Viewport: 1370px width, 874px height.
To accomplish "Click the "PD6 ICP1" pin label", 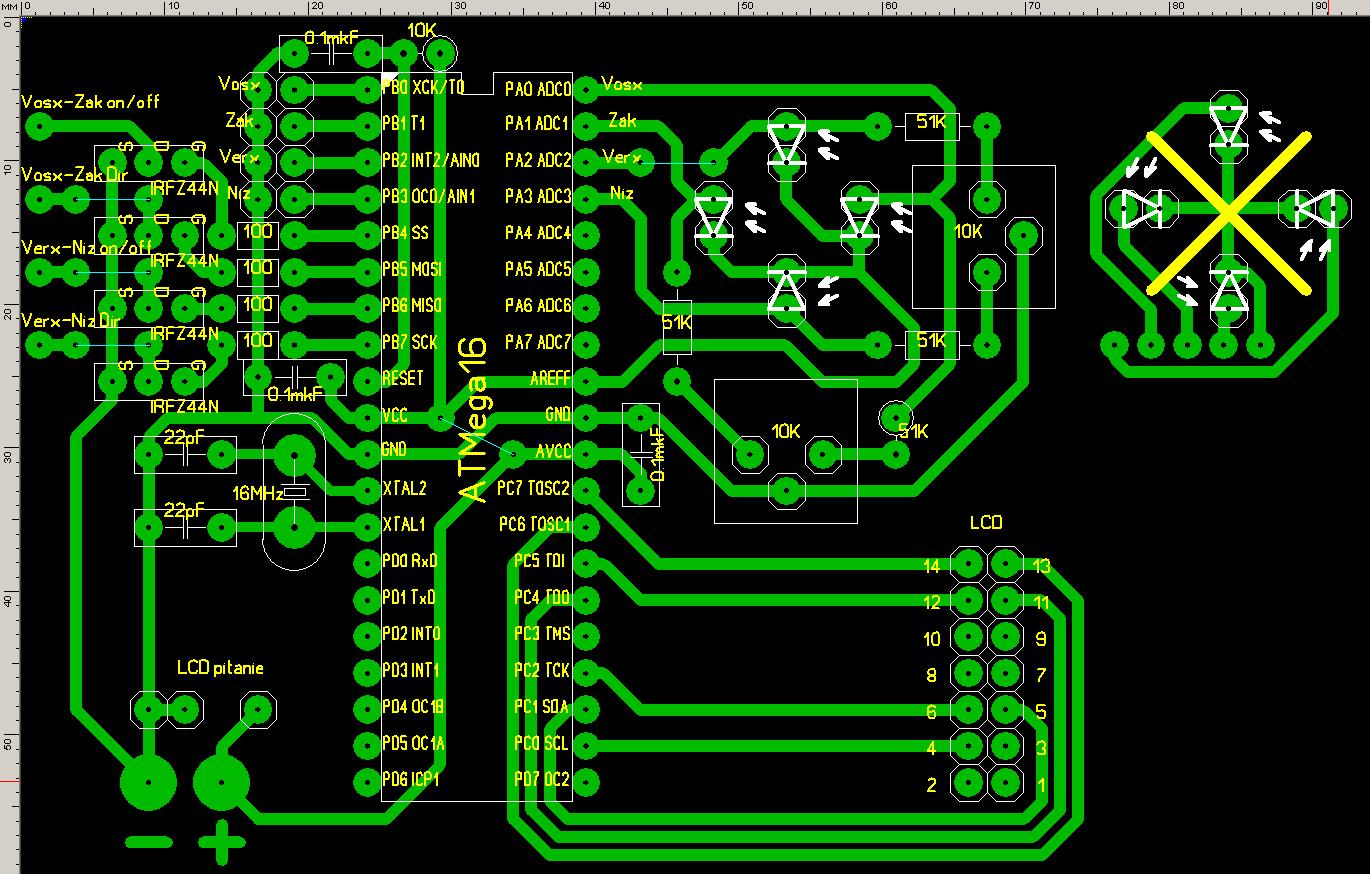I will click(x=411, y=779).
